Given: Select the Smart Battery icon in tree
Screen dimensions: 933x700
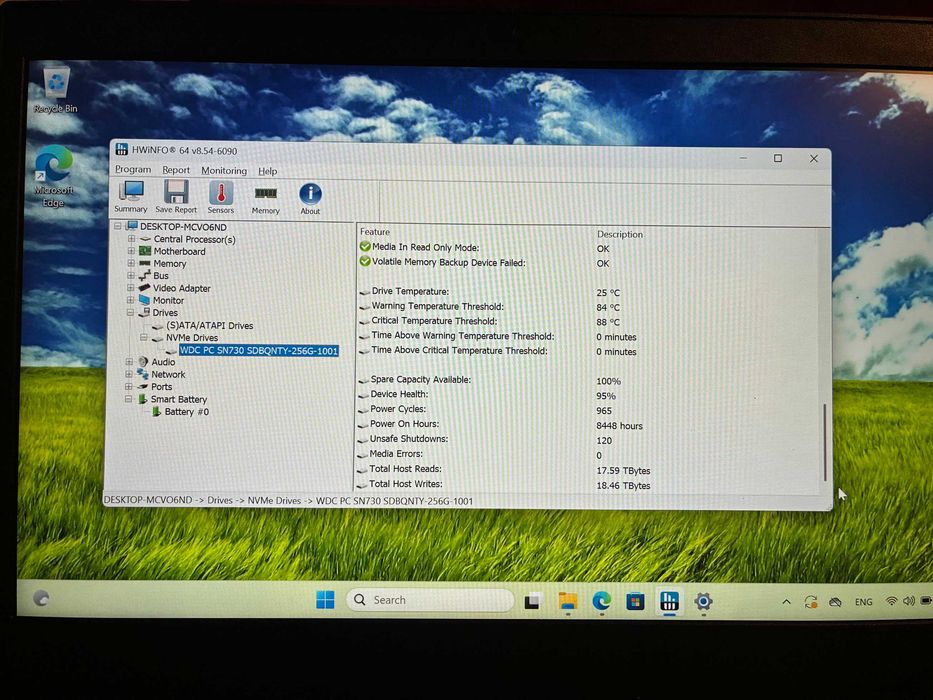Looking at the screenshot, I should pyautogui.click(x=143, y=399).
